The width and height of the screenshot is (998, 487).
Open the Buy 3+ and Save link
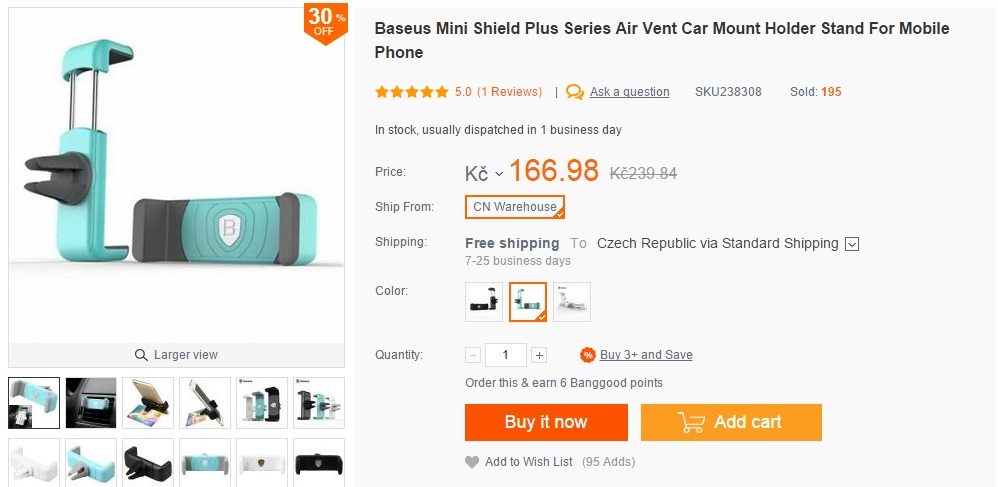646,355
